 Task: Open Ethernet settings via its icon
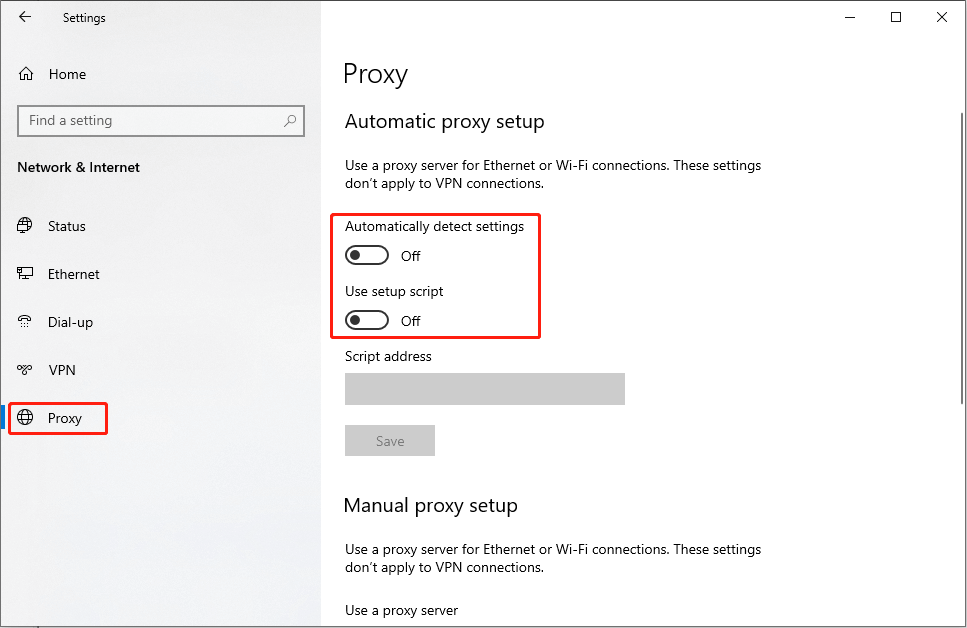24,274
